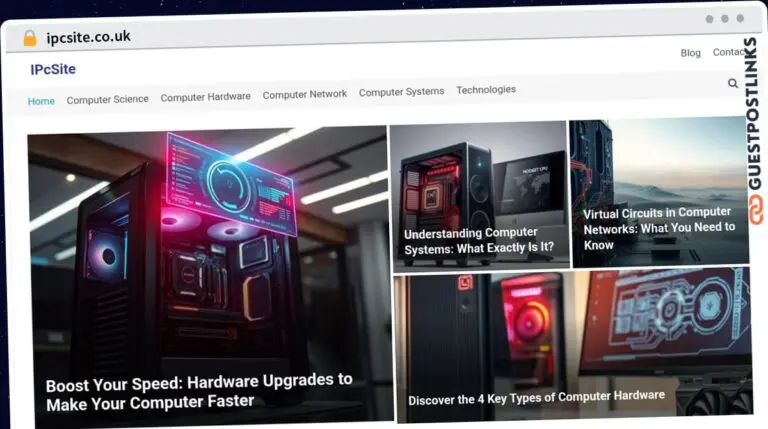Open the Home menu item
The width and height of the screenshot is (768, 429).
coord(41,101)
